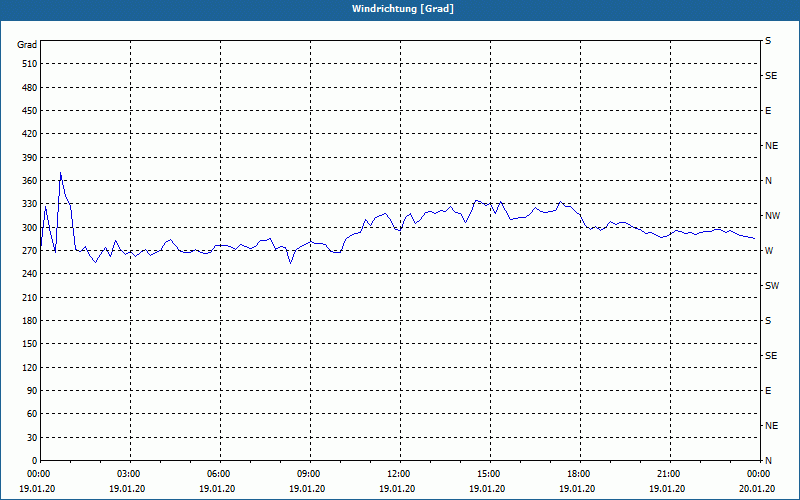Select the 420 y-axis label
800x500 pixels.
(x=30, y=134)
